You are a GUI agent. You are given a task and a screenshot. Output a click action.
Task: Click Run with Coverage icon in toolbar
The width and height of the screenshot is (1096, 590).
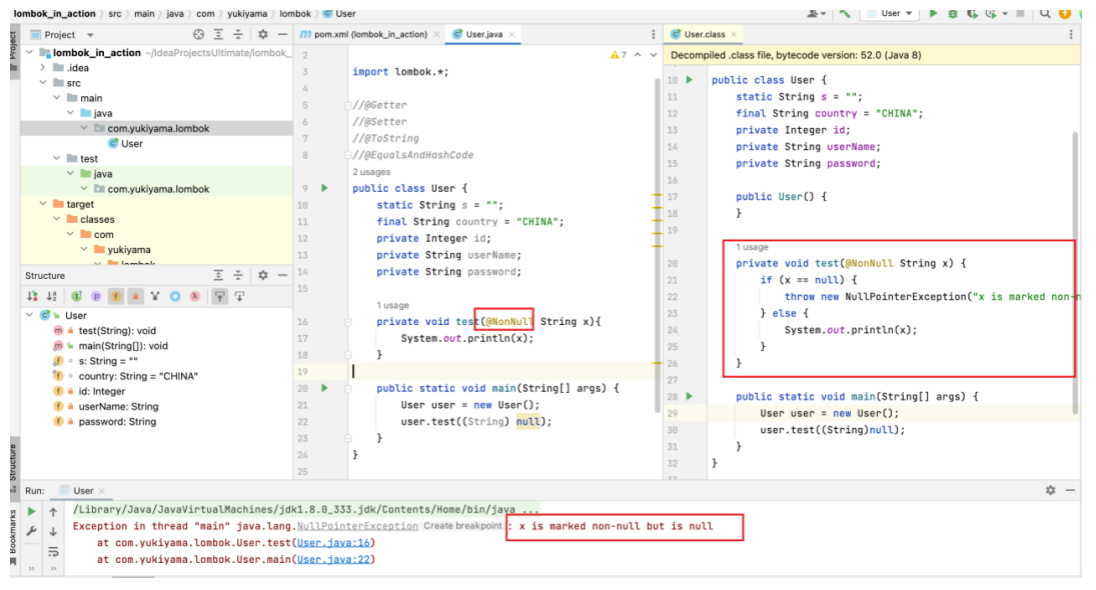[971, 13]
